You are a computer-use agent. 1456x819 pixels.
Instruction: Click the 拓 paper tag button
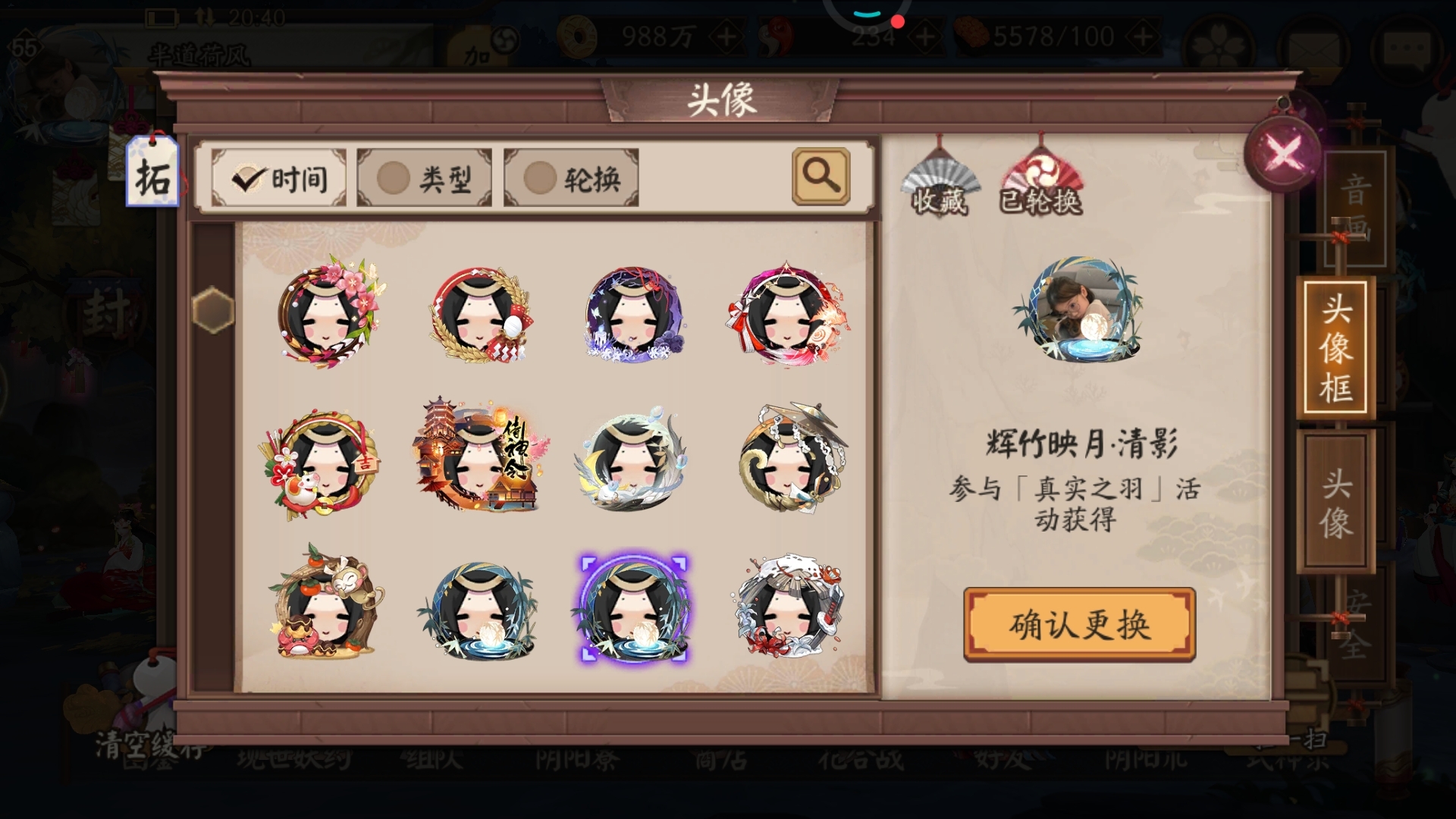(152, 172)
